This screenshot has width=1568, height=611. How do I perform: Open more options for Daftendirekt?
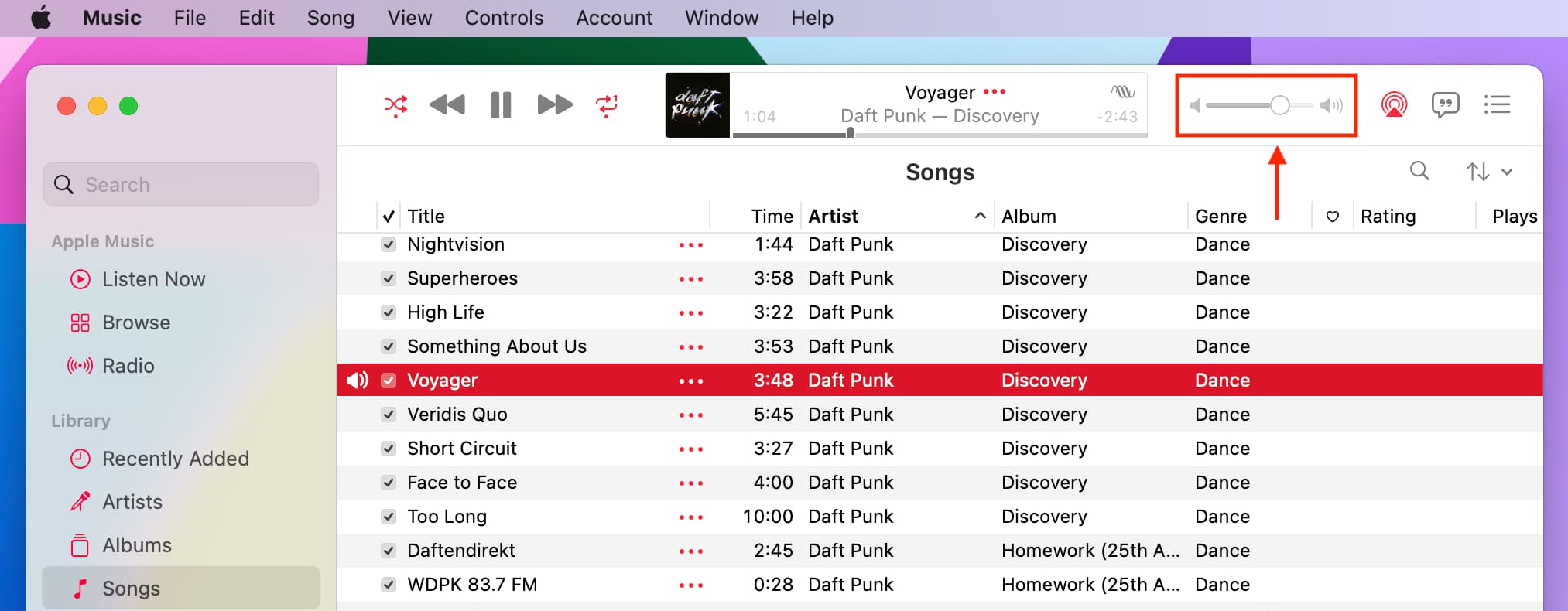691,551
